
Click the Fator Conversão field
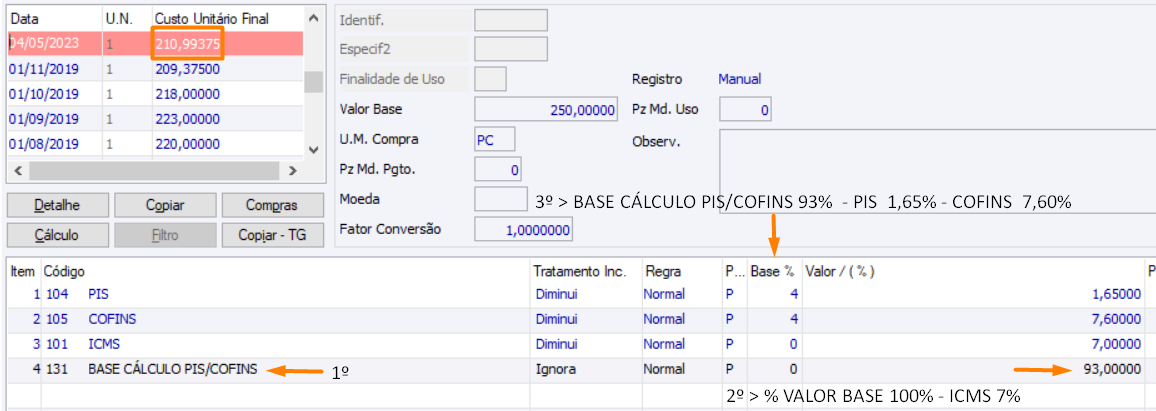click(522, 229)
